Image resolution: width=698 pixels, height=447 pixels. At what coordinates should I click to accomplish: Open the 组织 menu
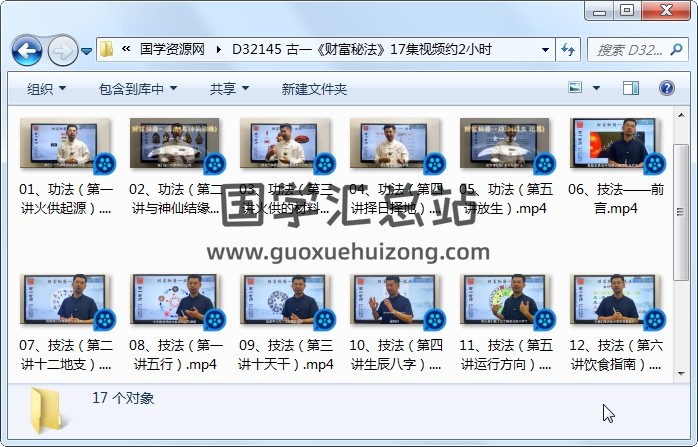coord(46,89)
